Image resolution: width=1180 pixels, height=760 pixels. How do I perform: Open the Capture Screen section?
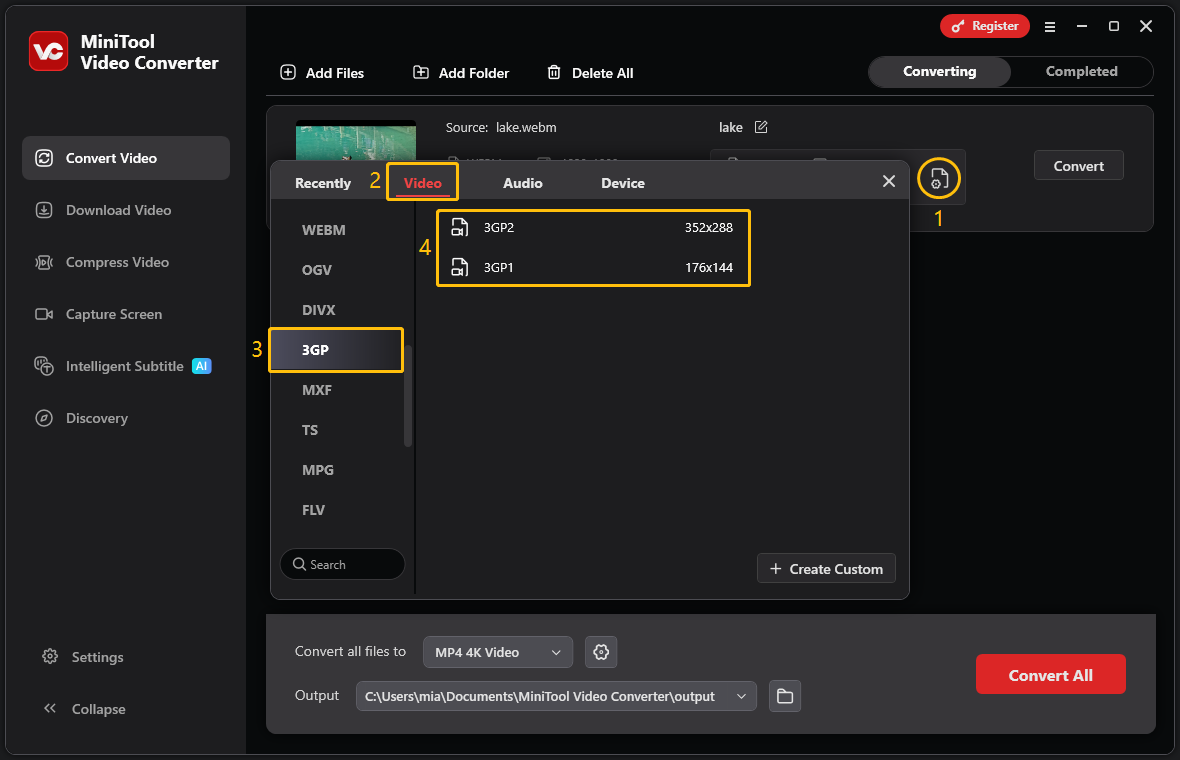click(x=126, y=314)
